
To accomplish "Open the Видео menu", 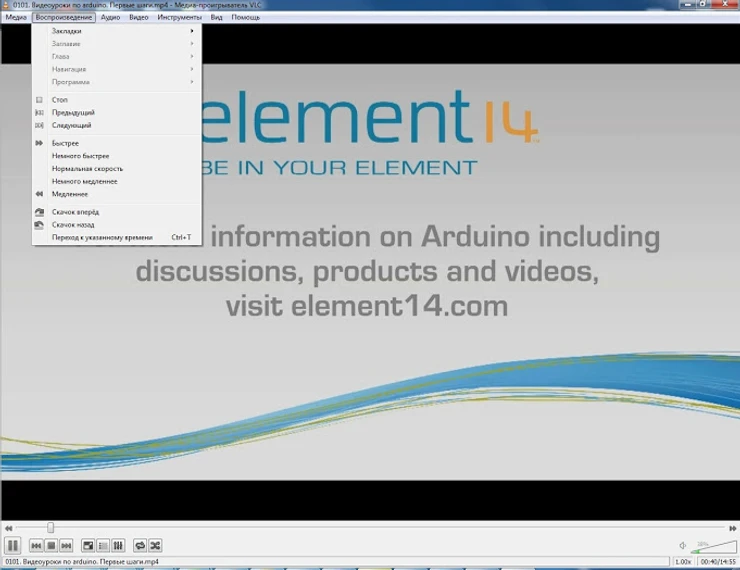I will [139, 17].
